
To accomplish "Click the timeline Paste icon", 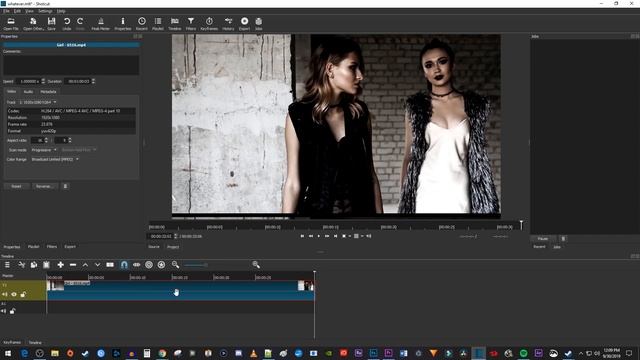I will point(47,265).
